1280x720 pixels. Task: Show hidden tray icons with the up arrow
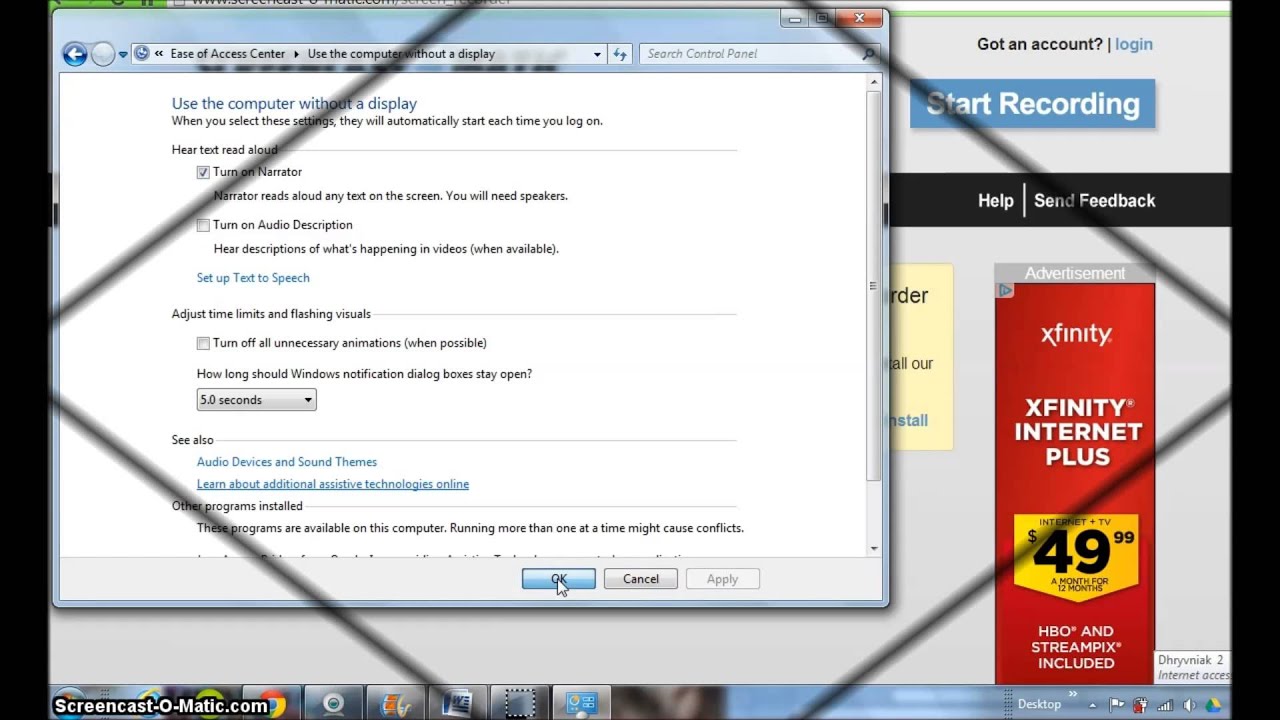pos(1093,705)
